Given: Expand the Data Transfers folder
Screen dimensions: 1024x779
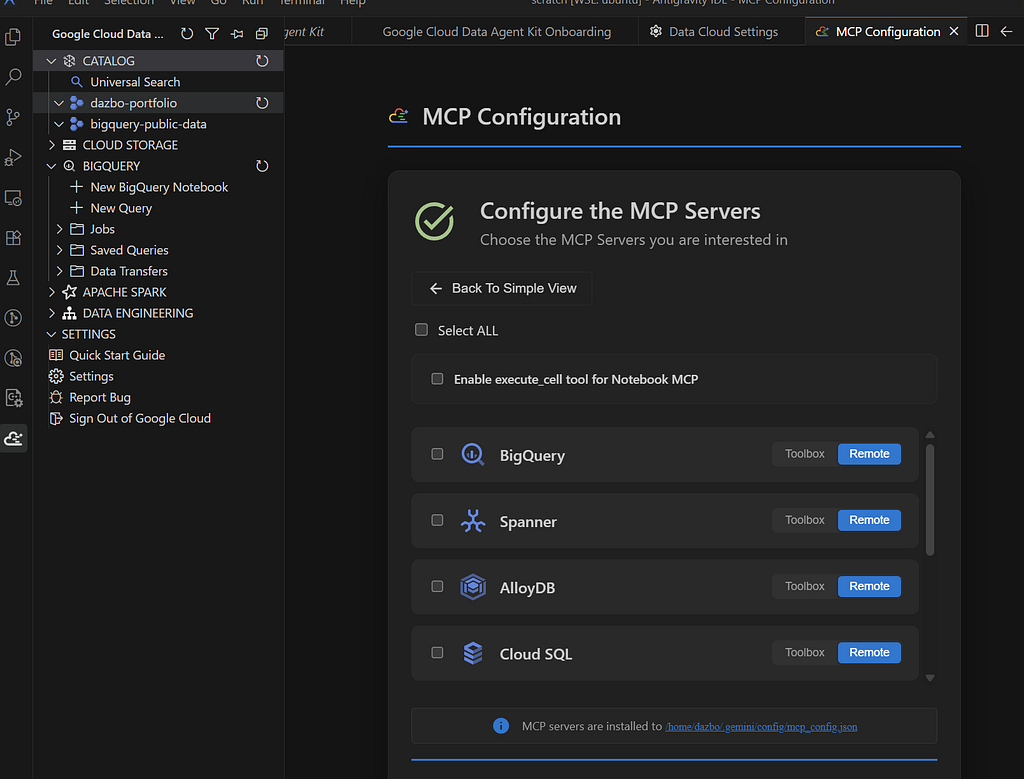Looking at the screenshot, I should pos(59,271).
